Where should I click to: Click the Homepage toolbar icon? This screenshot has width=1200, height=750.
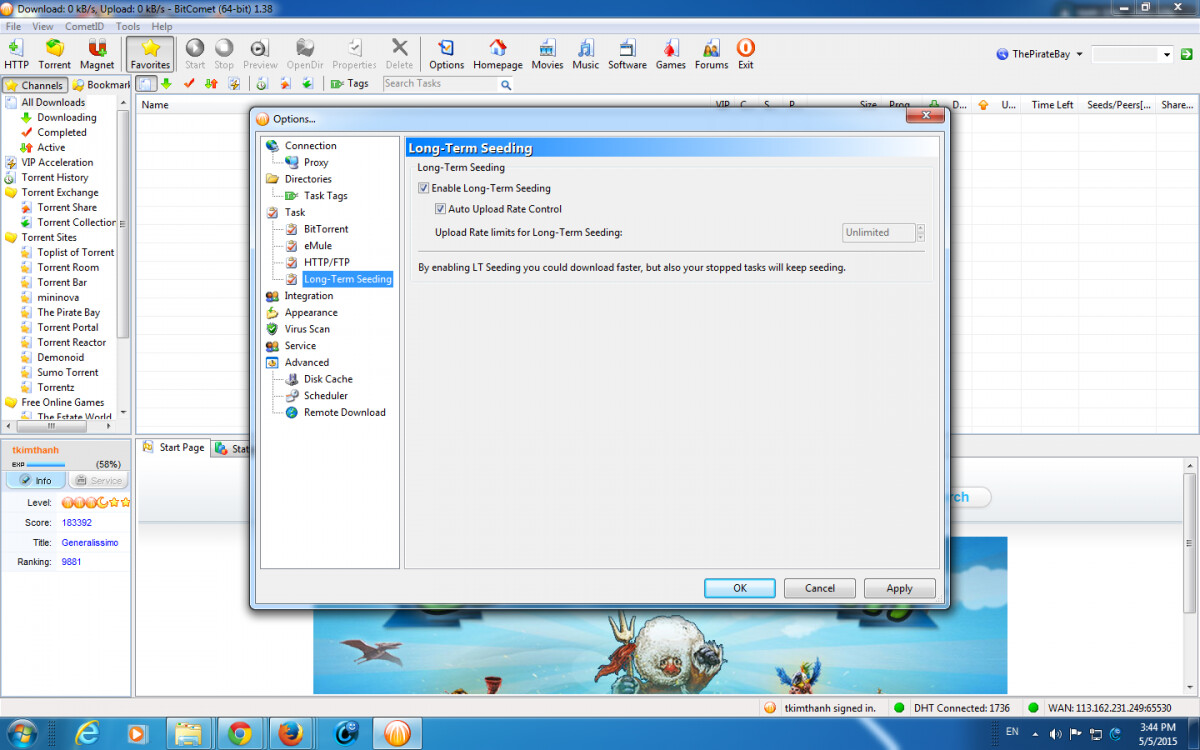coord(498,54)
